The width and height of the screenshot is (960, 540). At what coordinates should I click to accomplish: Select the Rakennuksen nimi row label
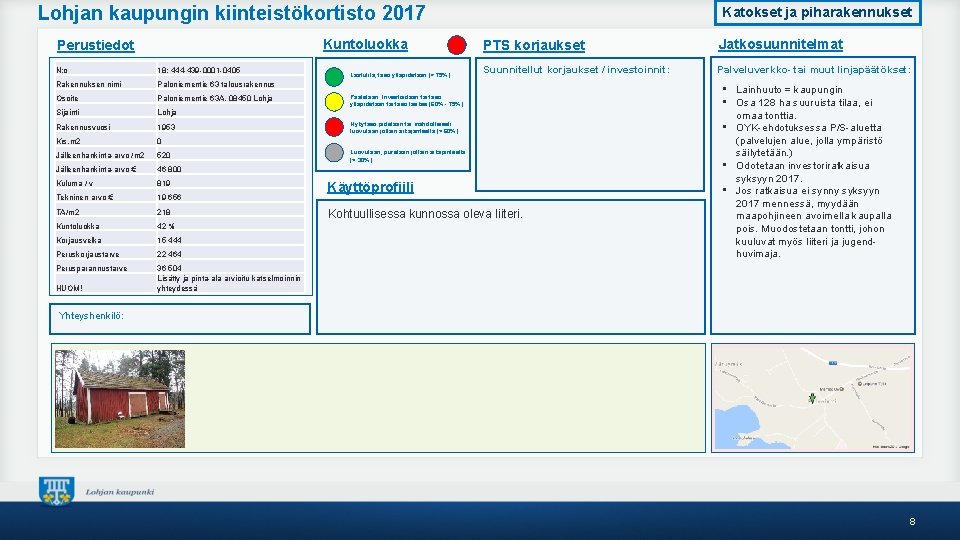click(89, 84)
